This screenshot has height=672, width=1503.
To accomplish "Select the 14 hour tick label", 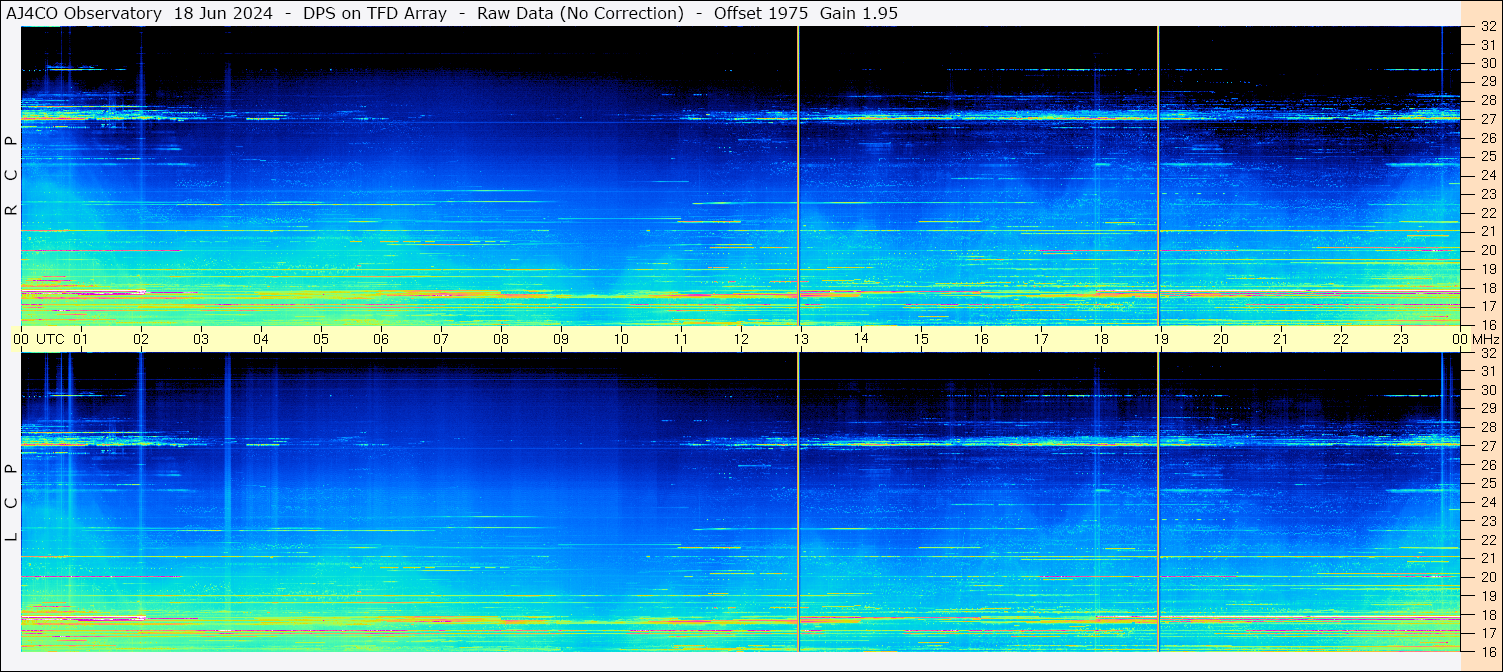I will tap(861, 339).
